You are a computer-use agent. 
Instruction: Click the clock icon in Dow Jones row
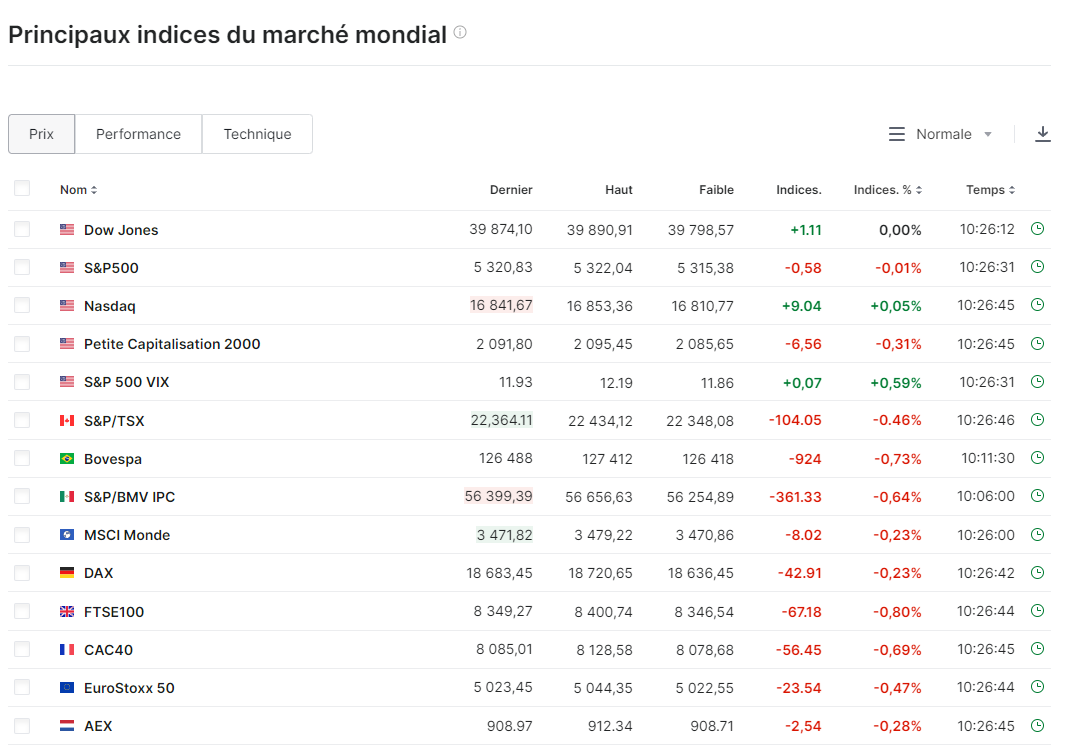(1037, 229)
